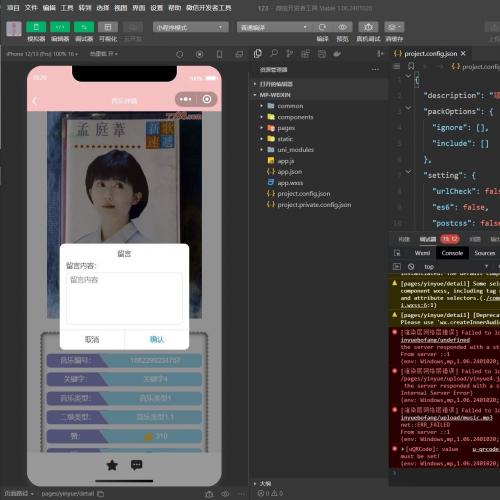Click the outline list icon above editor

(396, 66)
